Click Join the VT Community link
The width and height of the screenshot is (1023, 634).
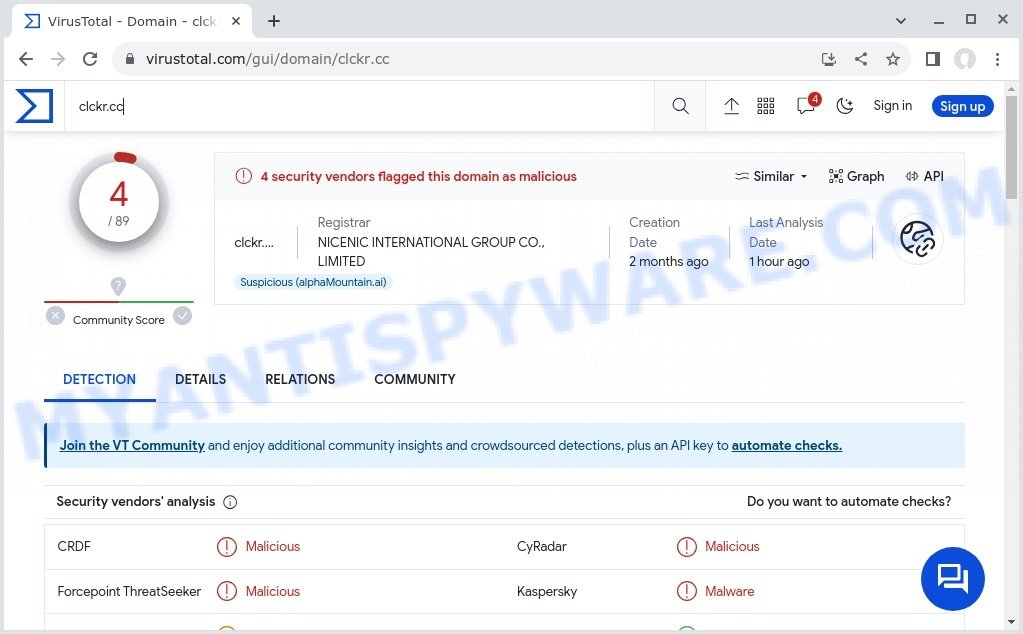click(132, 445)
